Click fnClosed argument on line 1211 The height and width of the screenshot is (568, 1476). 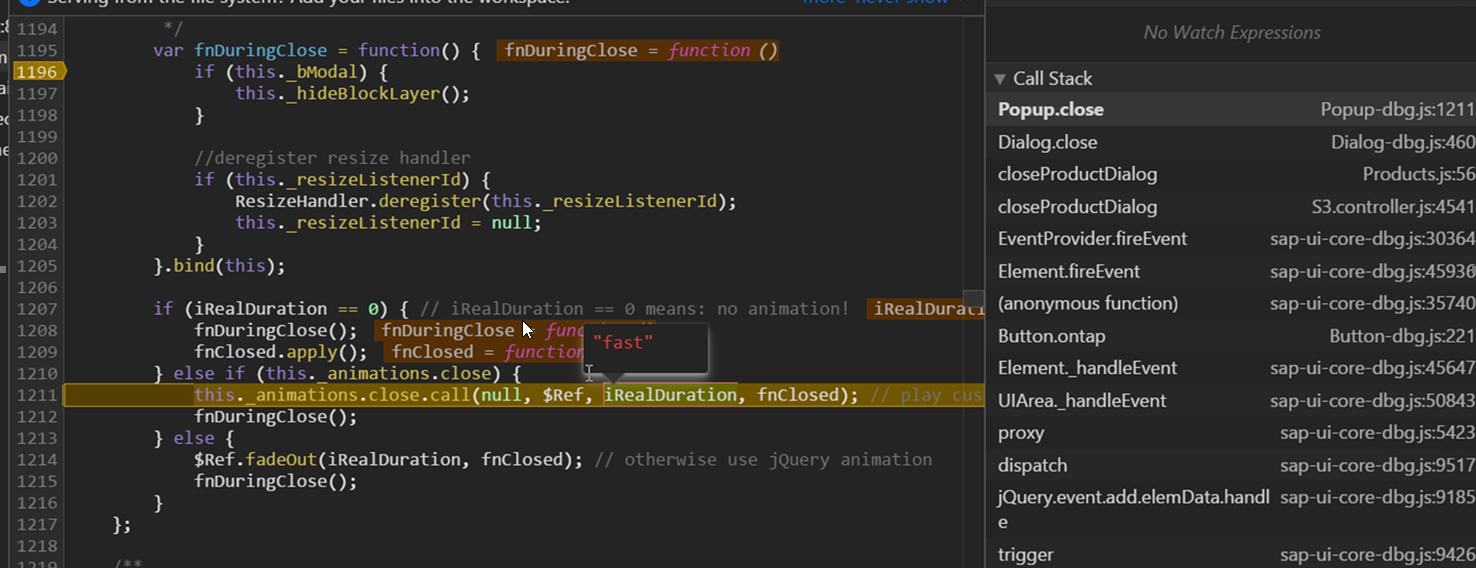[x=798, y=395]
